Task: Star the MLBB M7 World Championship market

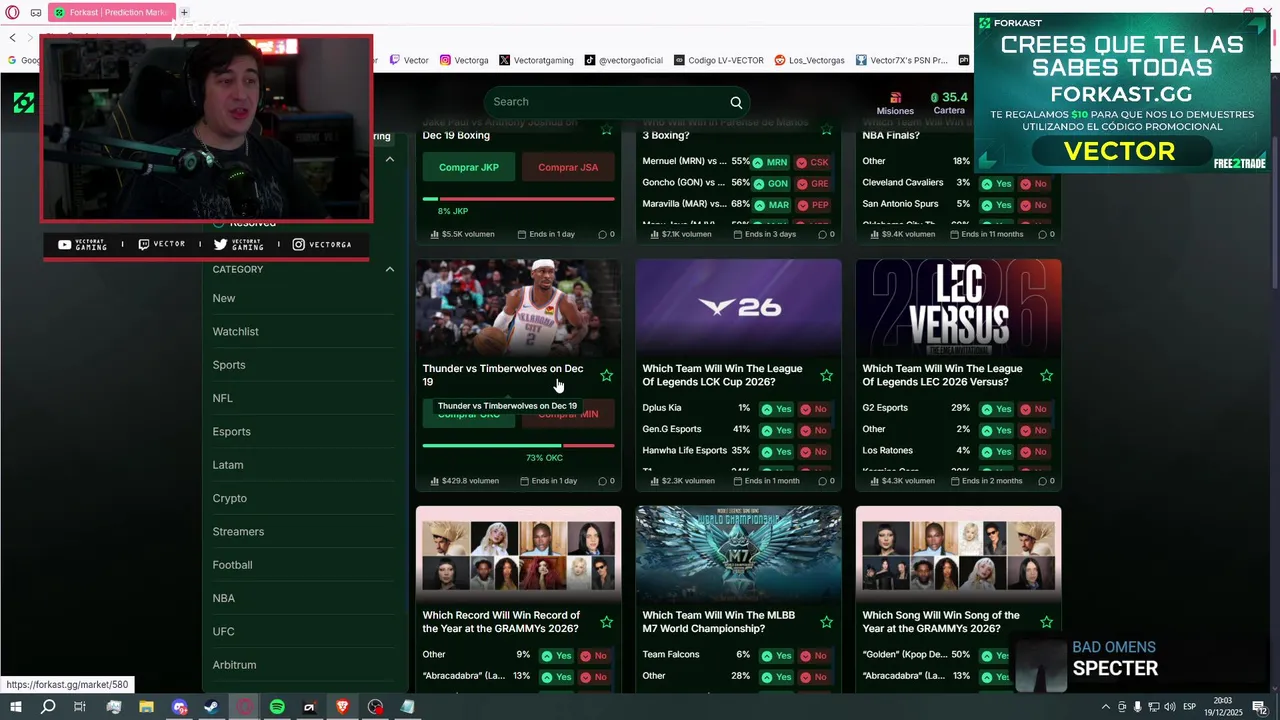Action: click(827, 622)
